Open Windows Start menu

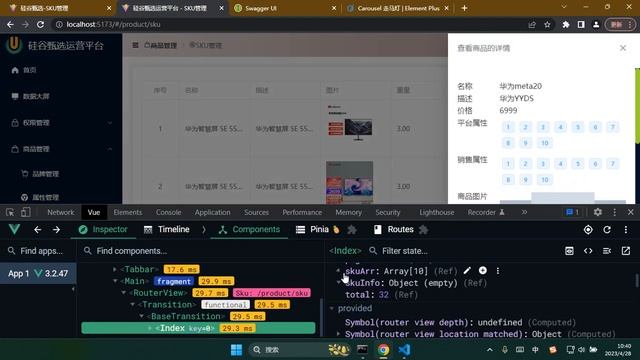tap(236, 350)
